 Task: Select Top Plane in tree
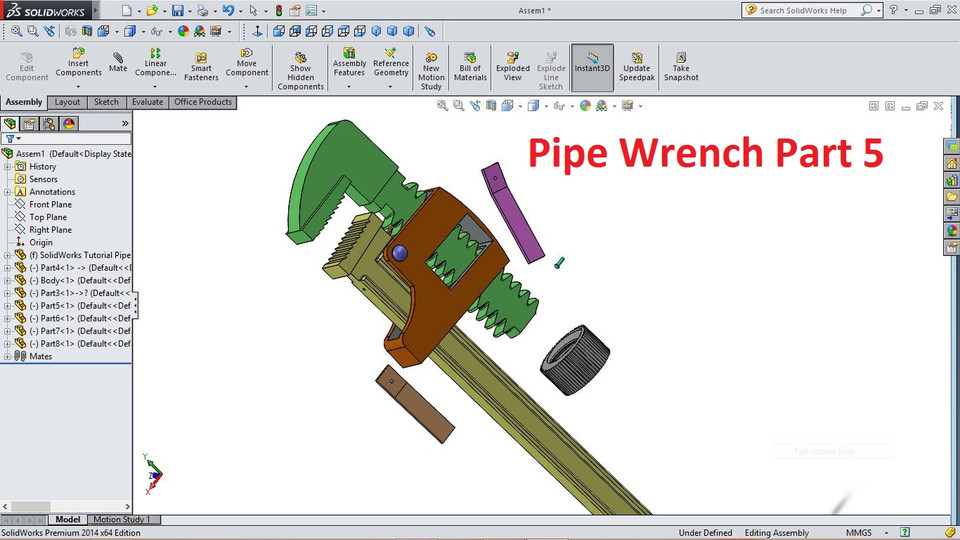click(x=48, y=217)
